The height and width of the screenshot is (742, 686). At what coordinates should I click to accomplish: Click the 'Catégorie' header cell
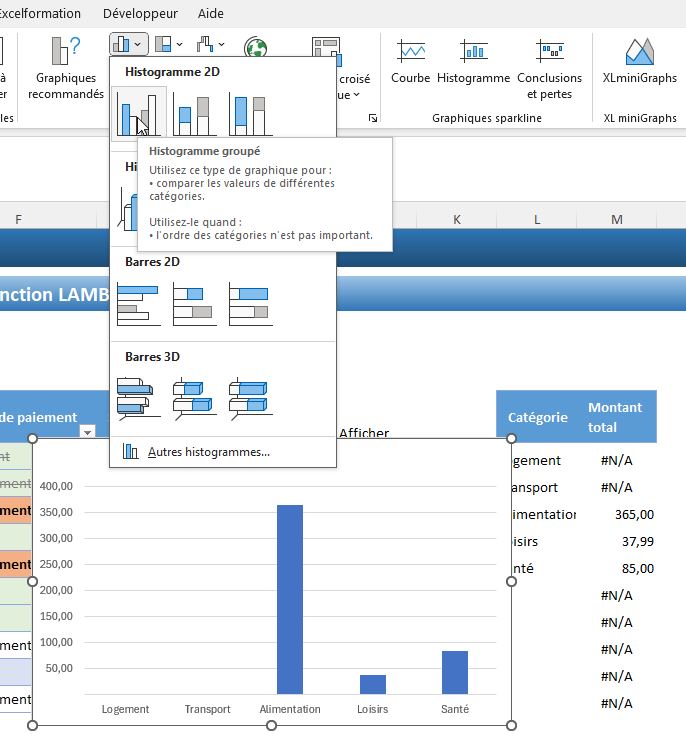pyautogui.click(x=537, y=417)
